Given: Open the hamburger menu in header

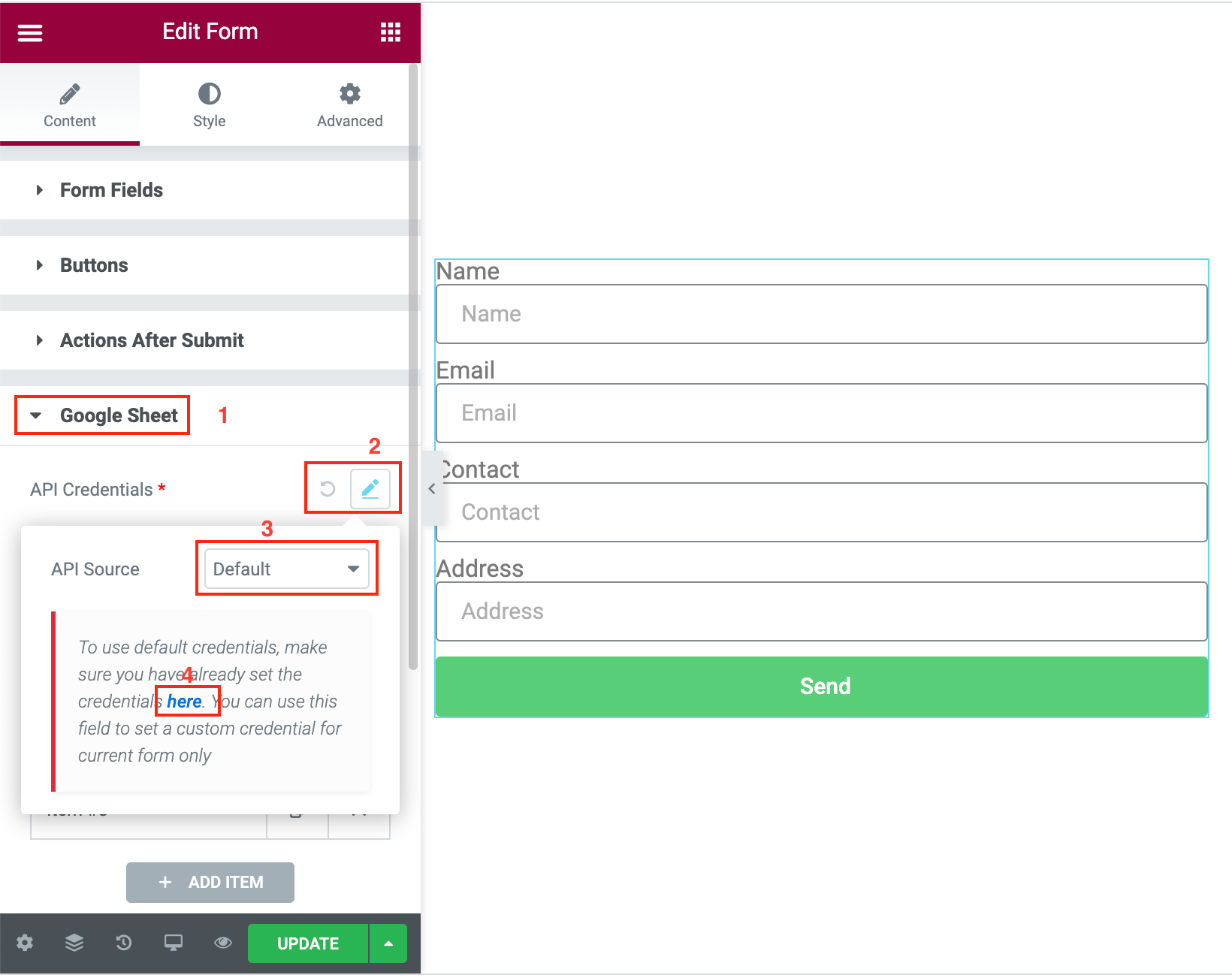Looking at the screenshot, I should click(30, 32).
